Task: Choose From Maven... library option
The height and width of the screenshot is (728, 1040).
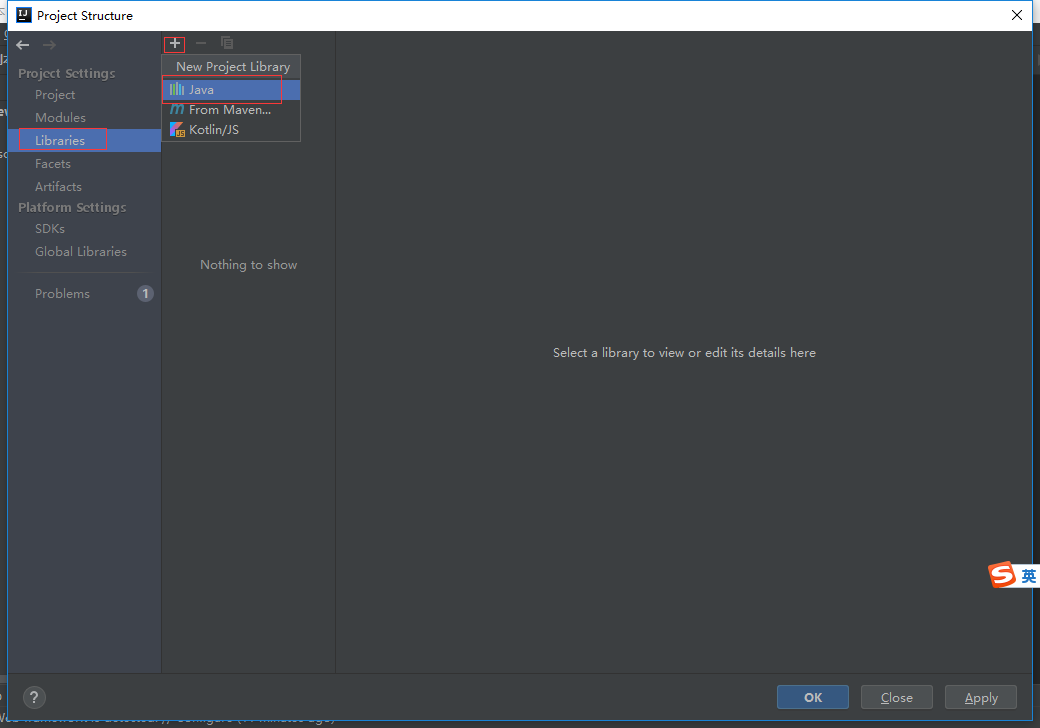Action: [231, 109]
